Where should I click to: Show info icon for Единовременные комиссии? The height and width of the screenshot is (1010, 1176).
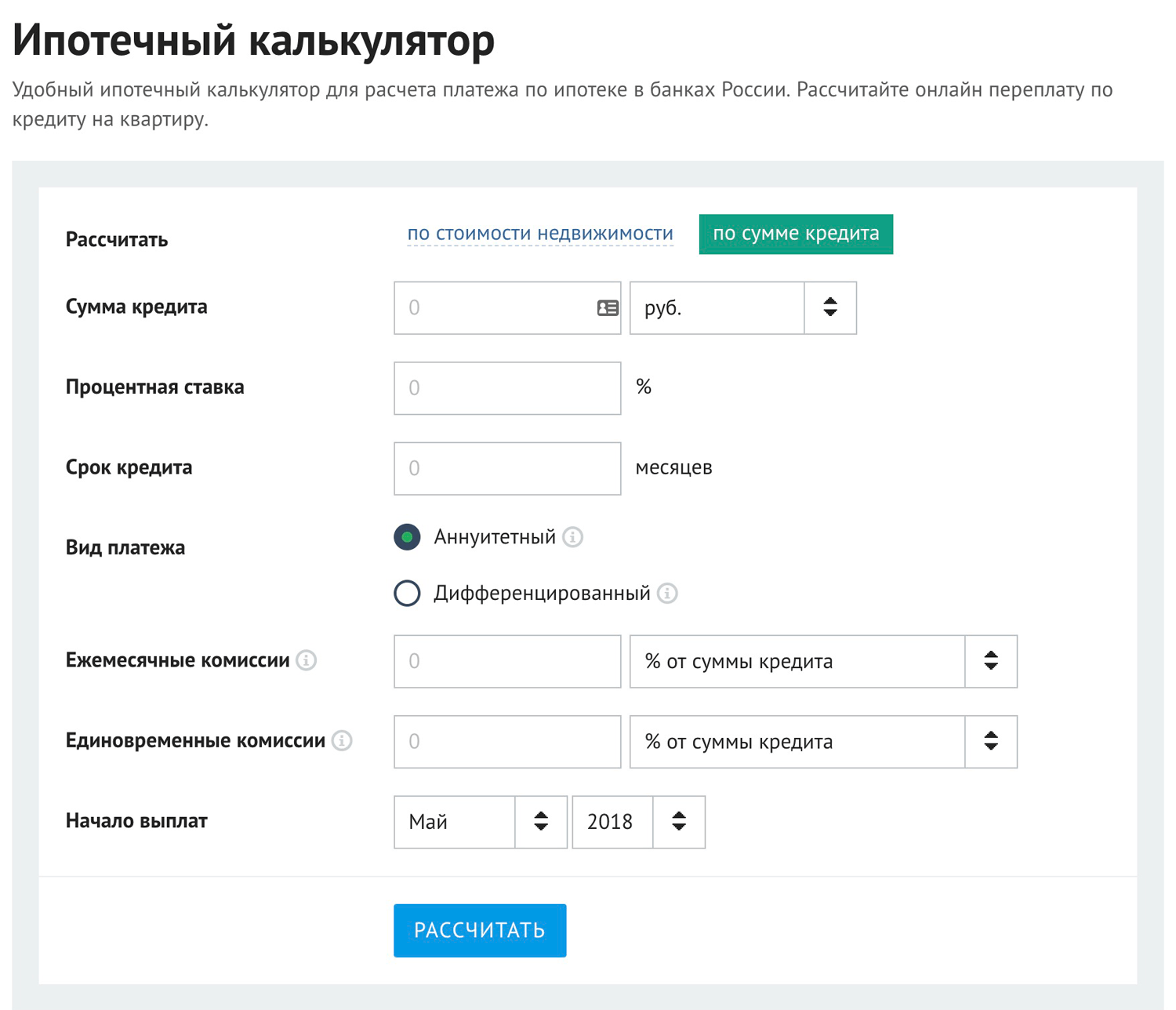click(342, 741)
